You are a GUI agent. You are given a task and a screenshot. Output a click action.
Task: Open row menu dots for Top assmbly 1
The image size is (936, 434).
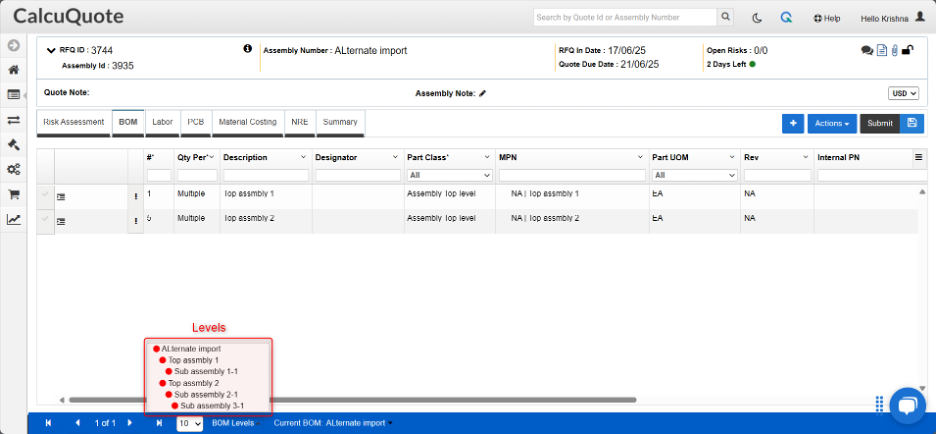(136, 196)
